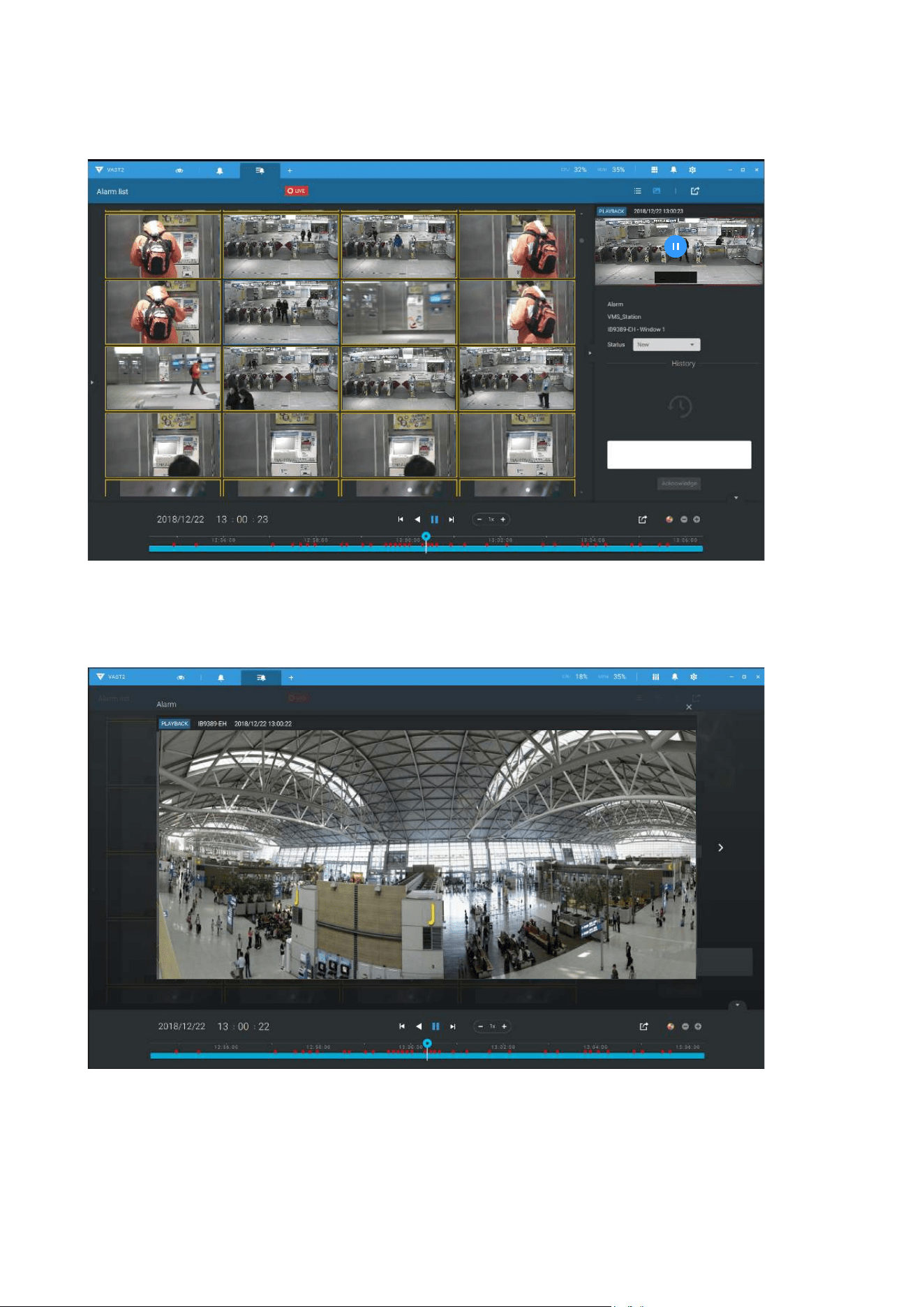Click thumbnail scrollbar handle in alarm grid
The image size is (924, 1307).
[x=581, y=240]
